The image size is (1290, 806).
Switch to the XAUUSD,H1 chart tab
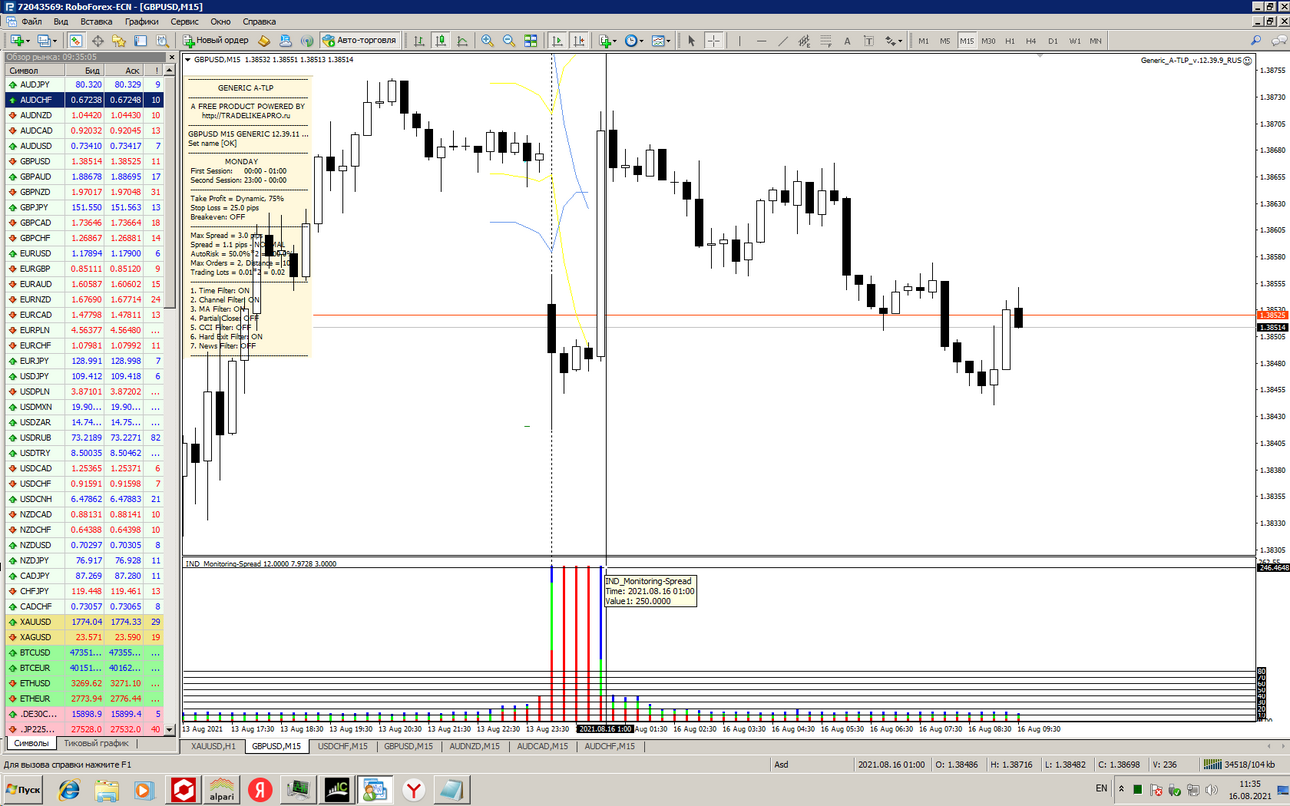pos(213,746)
